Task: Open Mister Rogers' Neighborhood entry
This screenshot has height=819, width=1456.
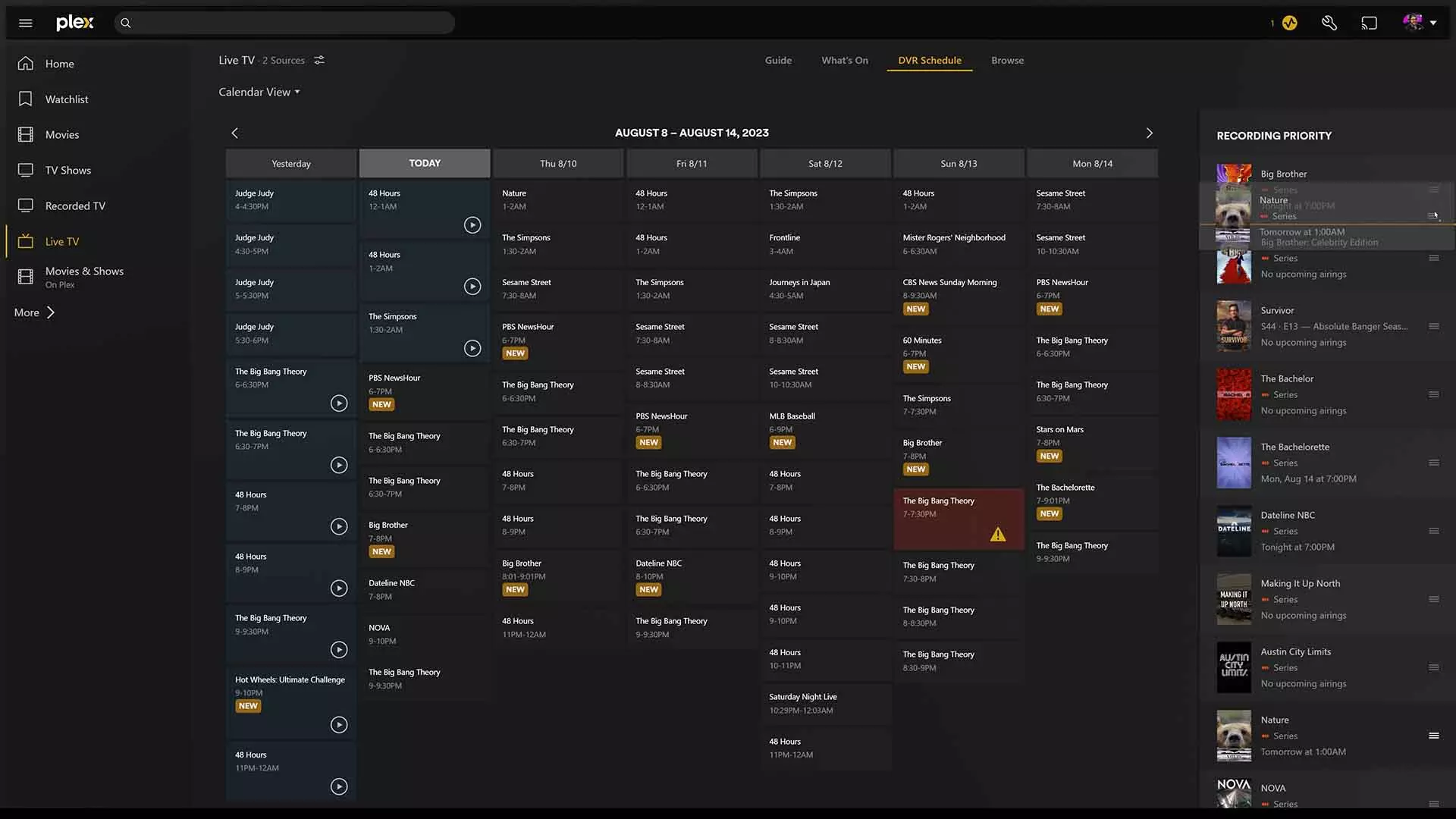Action: [x=959, y=244]
